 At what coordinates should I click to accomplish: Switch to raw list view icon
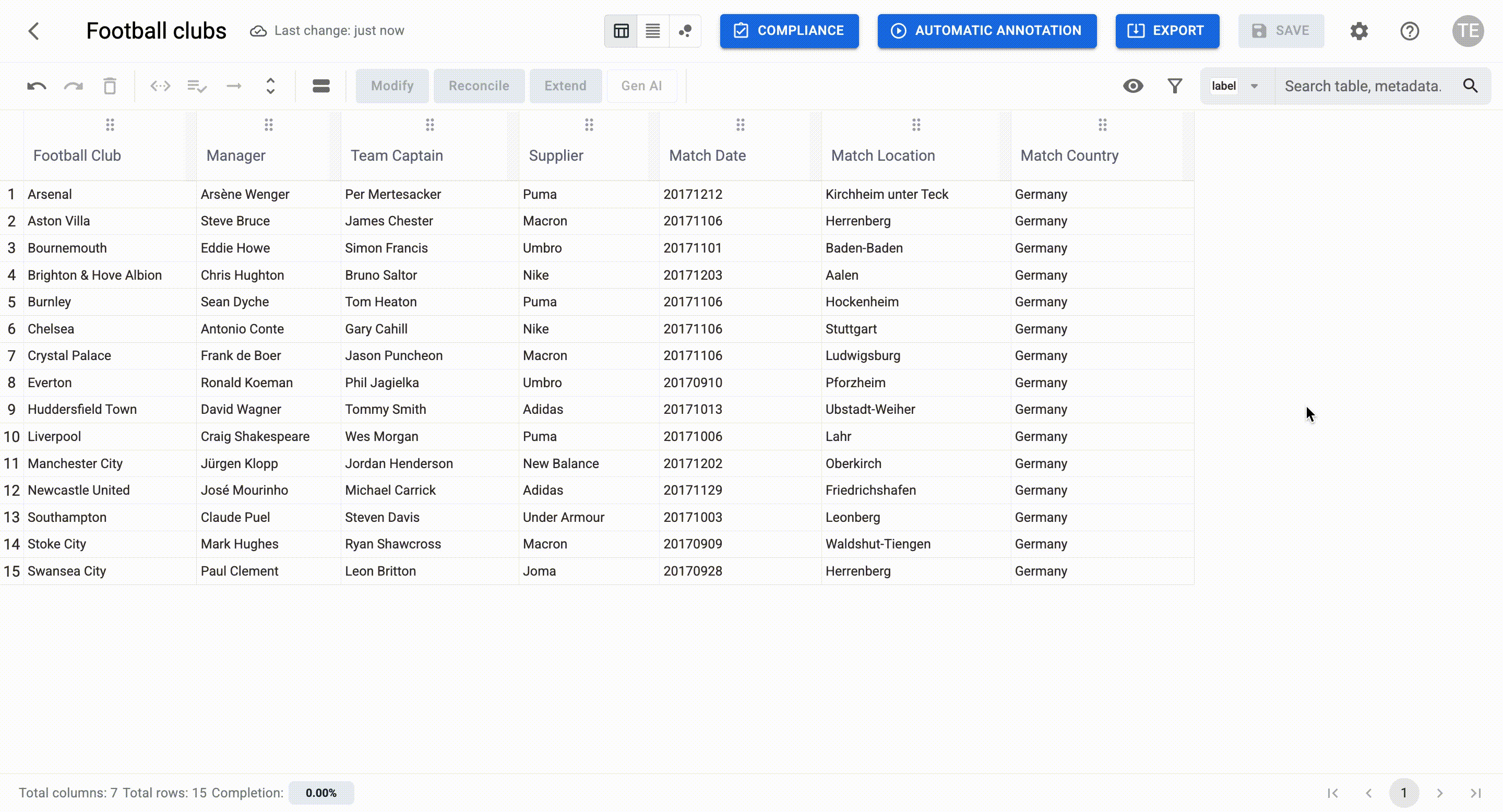click(652, 31)
